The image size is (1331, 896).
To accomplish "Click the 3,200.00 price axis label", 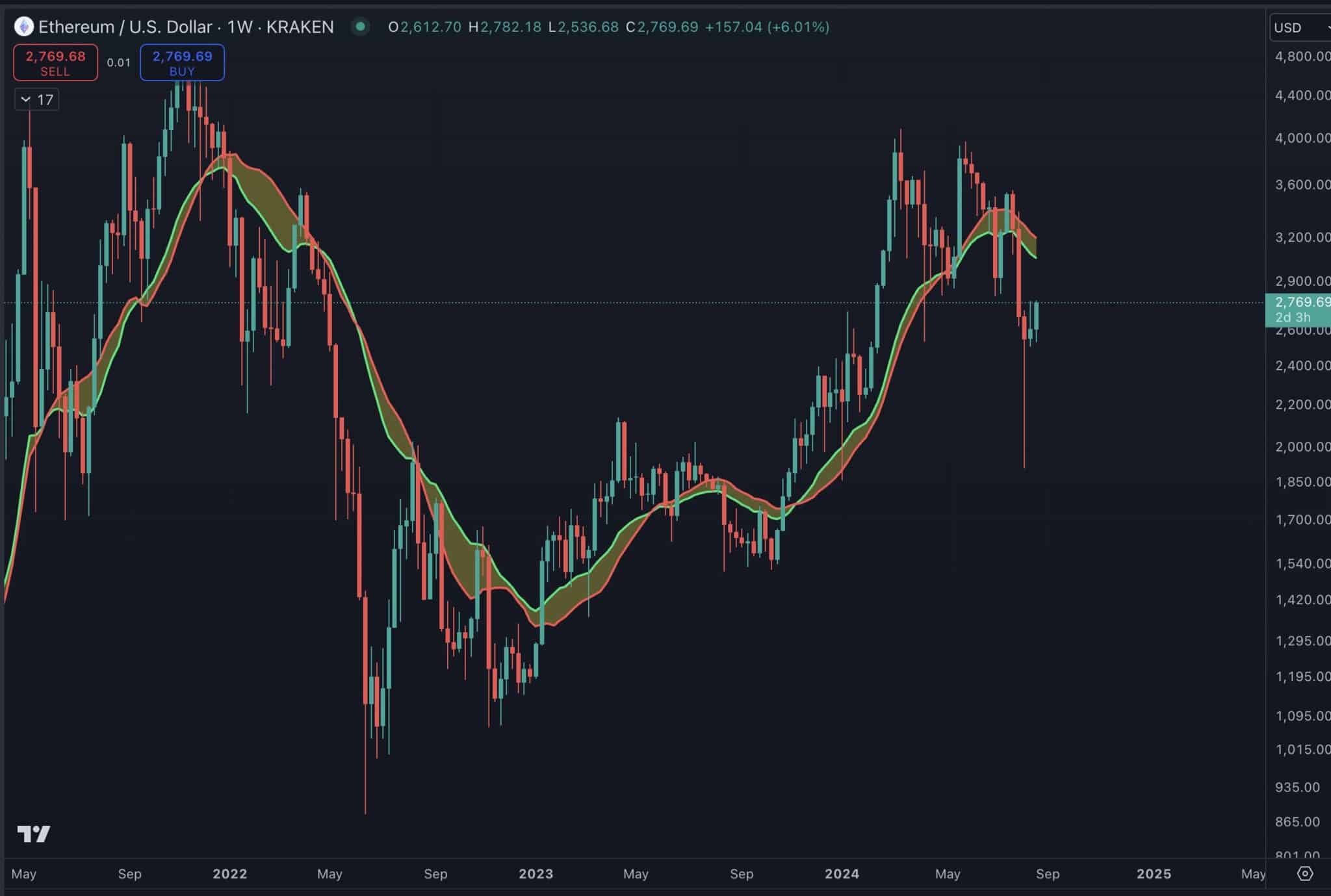I will 1302,237.
